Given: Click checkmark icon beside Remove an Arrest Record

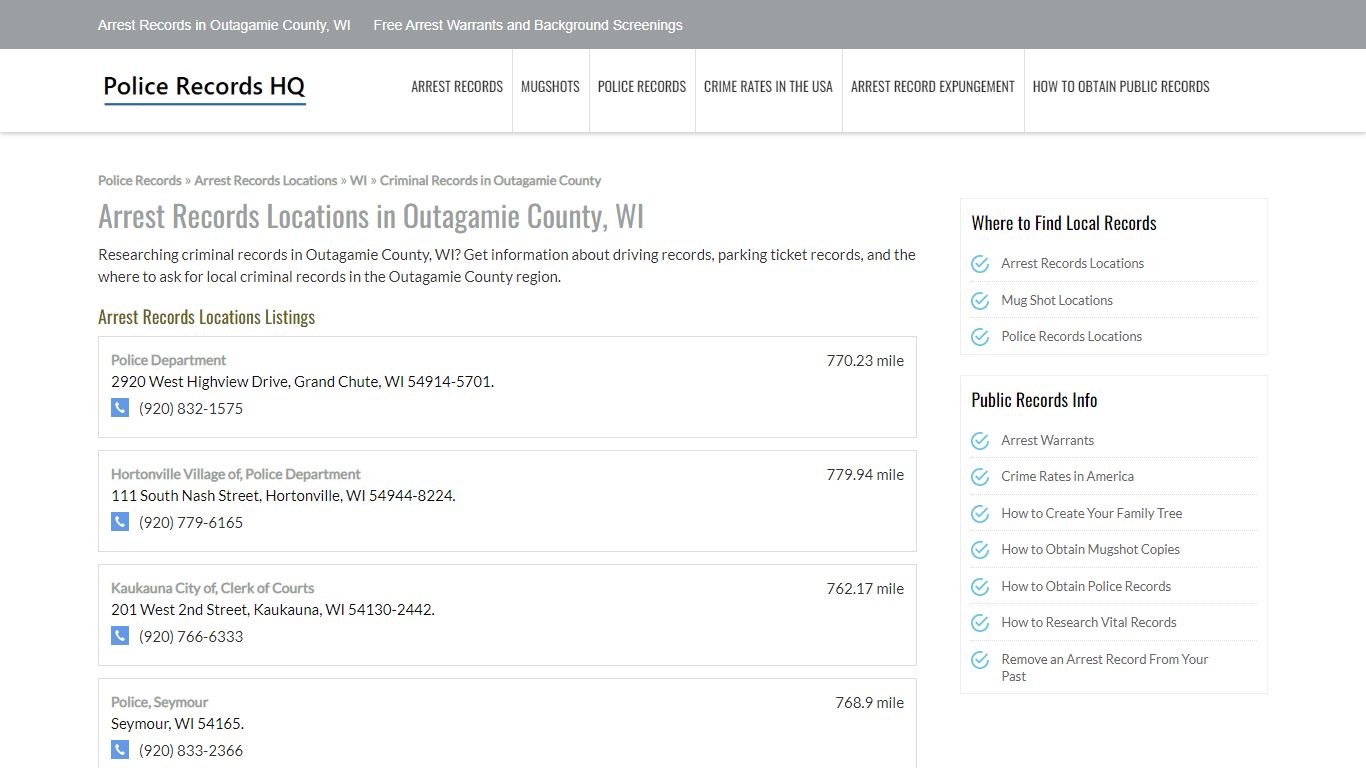Looking at the screenshot, I should 980,660.
